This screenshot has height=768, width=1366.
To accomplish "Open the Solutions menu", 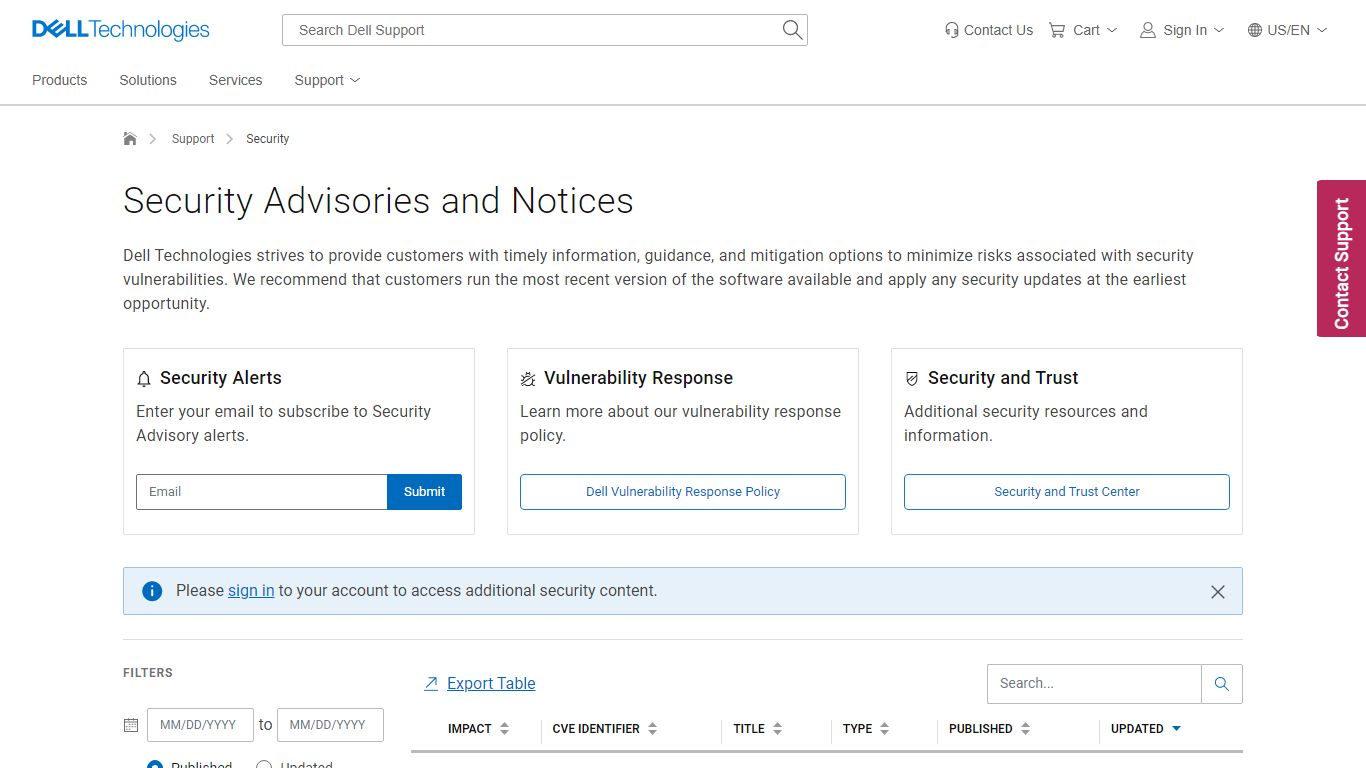I will (x=148, y=80).
